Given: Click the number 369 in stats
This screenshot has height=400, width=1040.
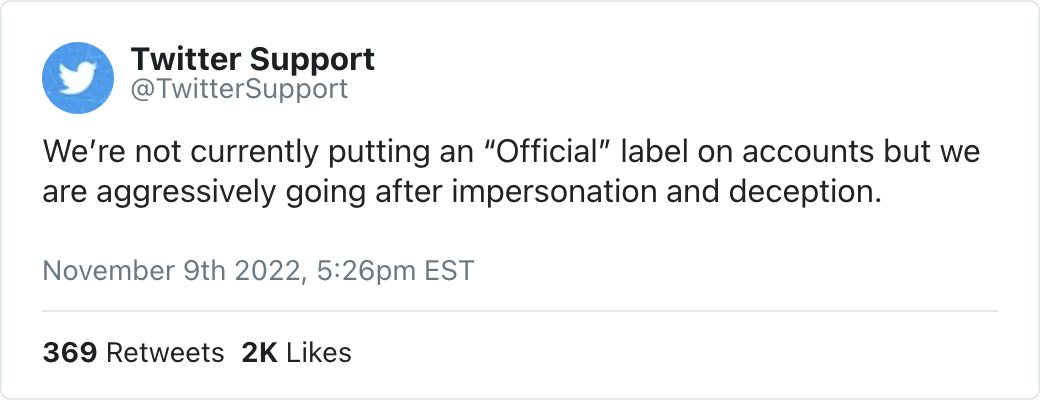Looking at the screenshot, I should 69,352.
